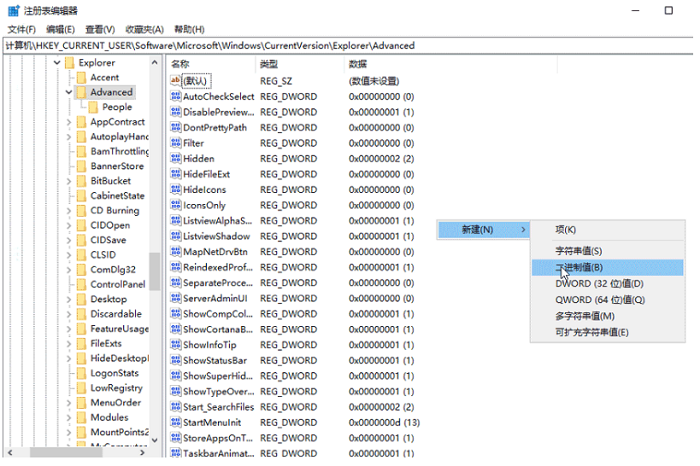Select the Desktop key folder icon

point(80,299)
